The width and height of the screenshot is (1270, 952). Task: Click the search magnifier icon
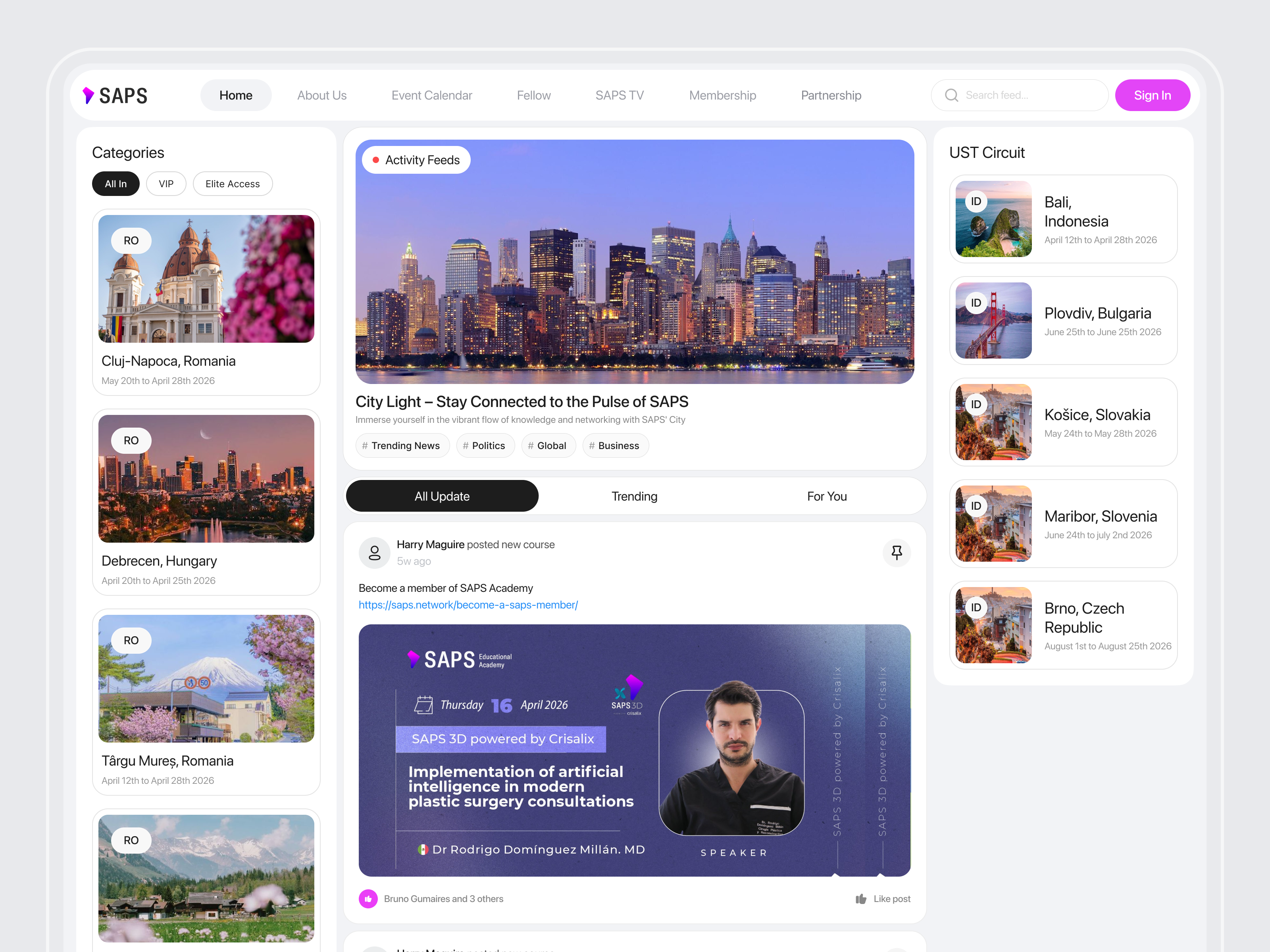click(951, 95)
